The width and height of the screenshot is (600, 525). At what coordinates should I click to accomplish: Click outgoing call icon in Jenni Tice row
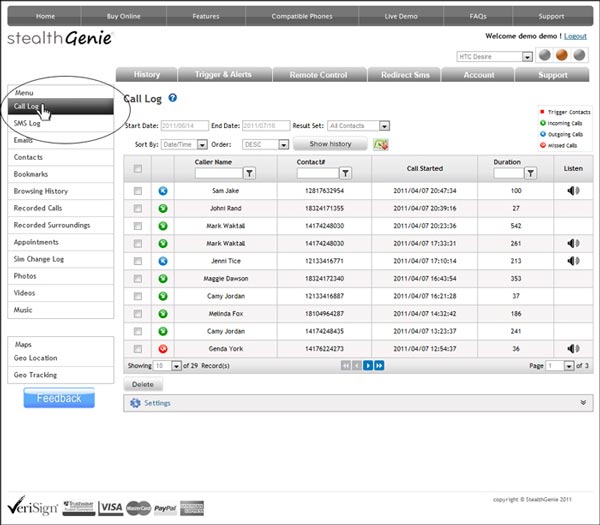pyautogui.click(x=163, y=261)
